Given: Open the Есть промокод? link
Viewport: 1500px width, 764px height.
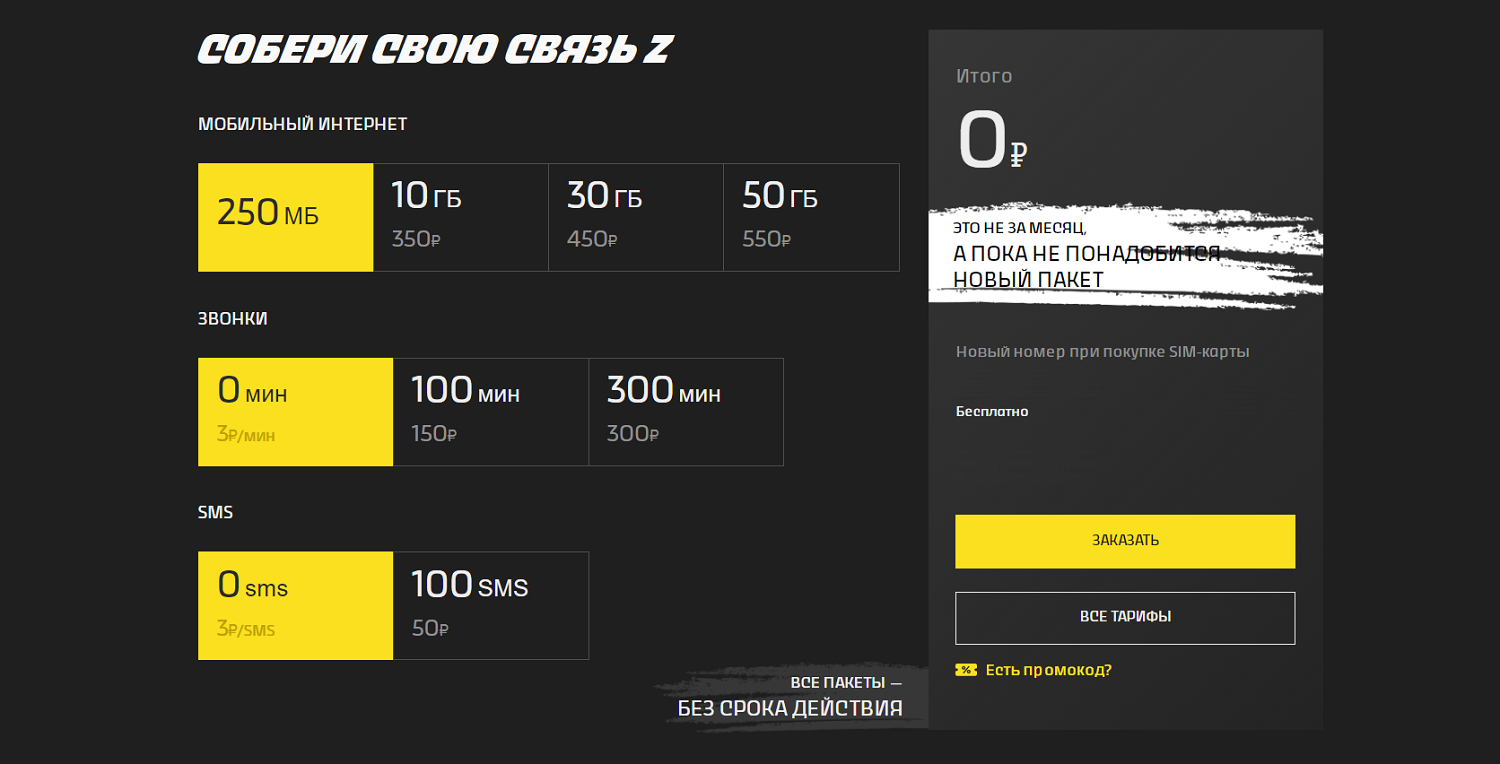Looking at the screenshot, I should point(1048,670).
